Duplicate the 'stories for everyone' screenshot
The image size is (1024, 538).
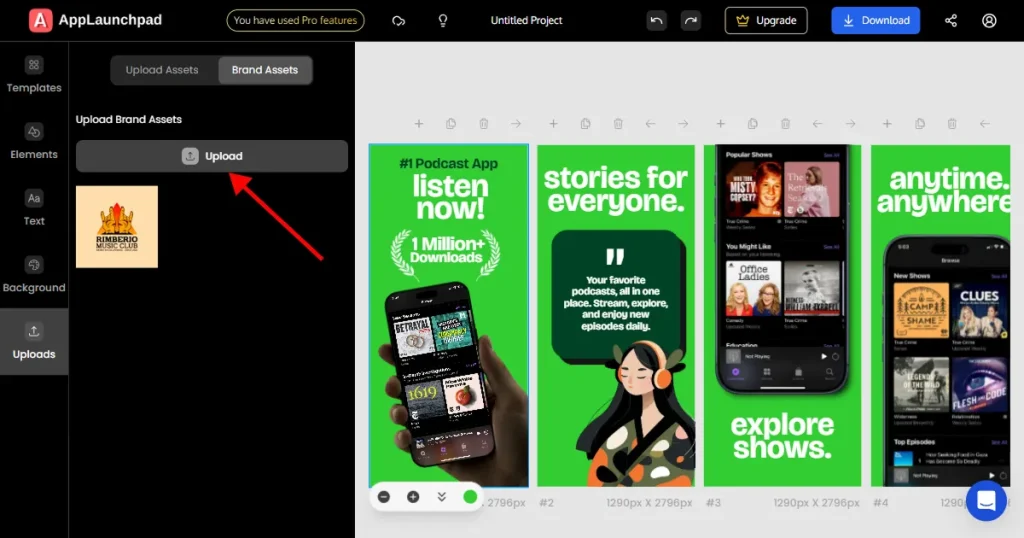[585, 123]
